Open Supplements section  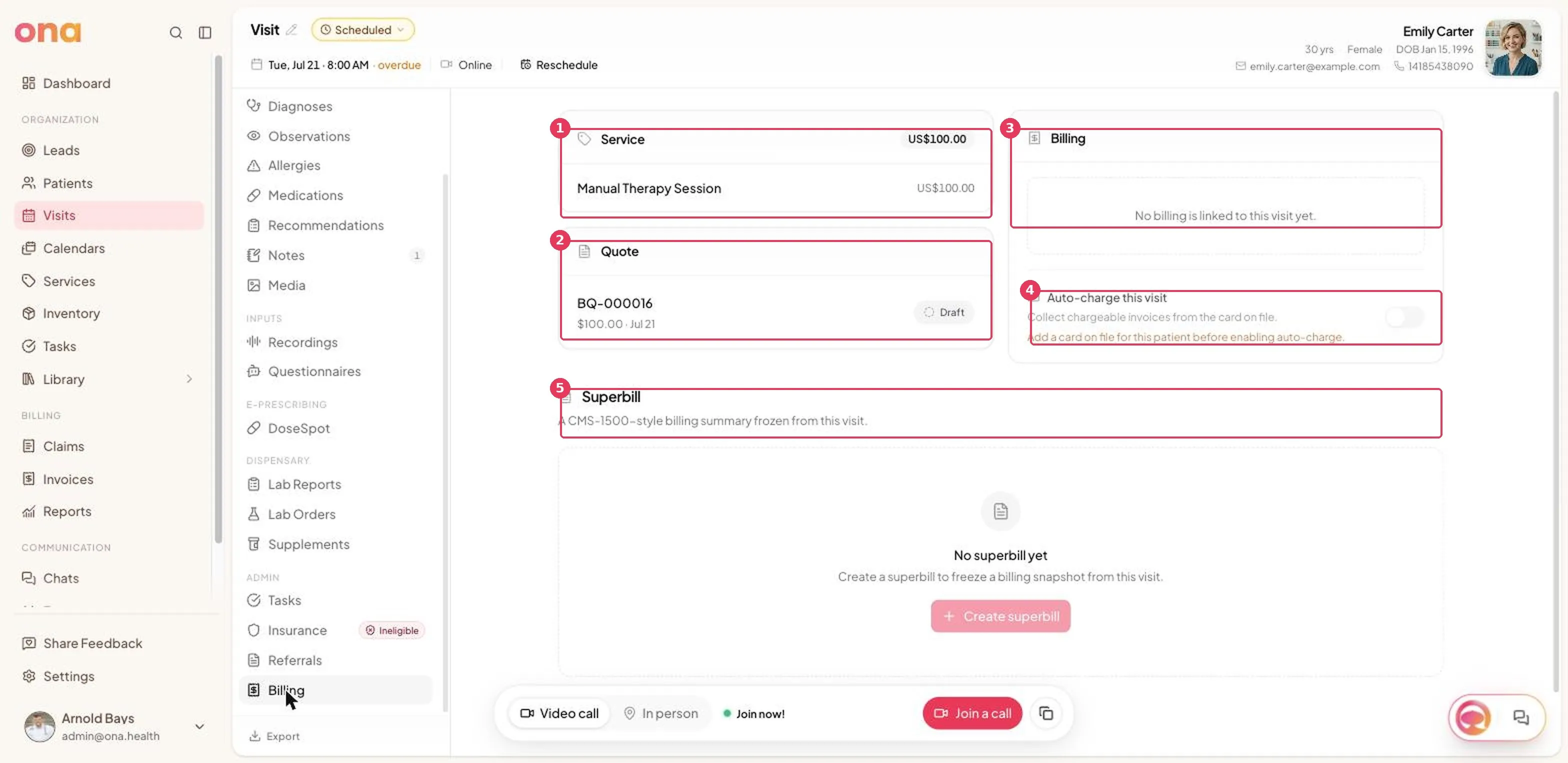308,544
